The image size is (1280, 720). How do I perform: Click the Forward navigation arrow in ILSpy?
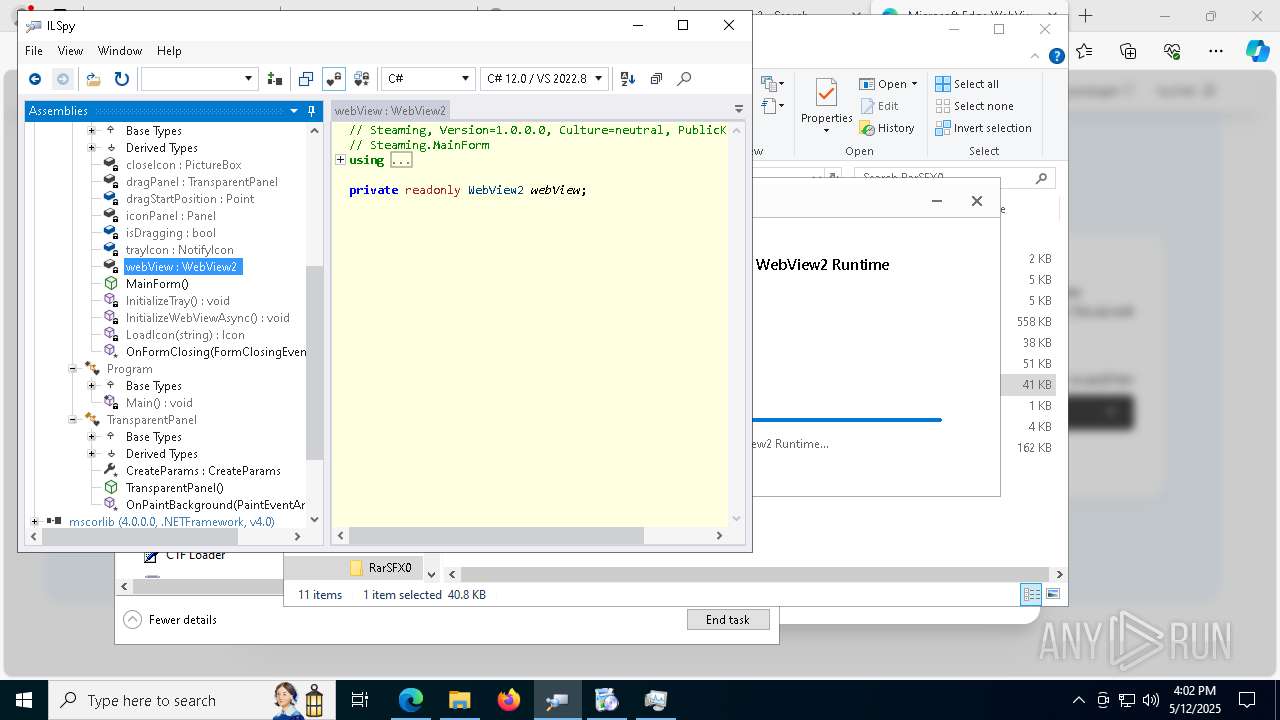point(63,79)
